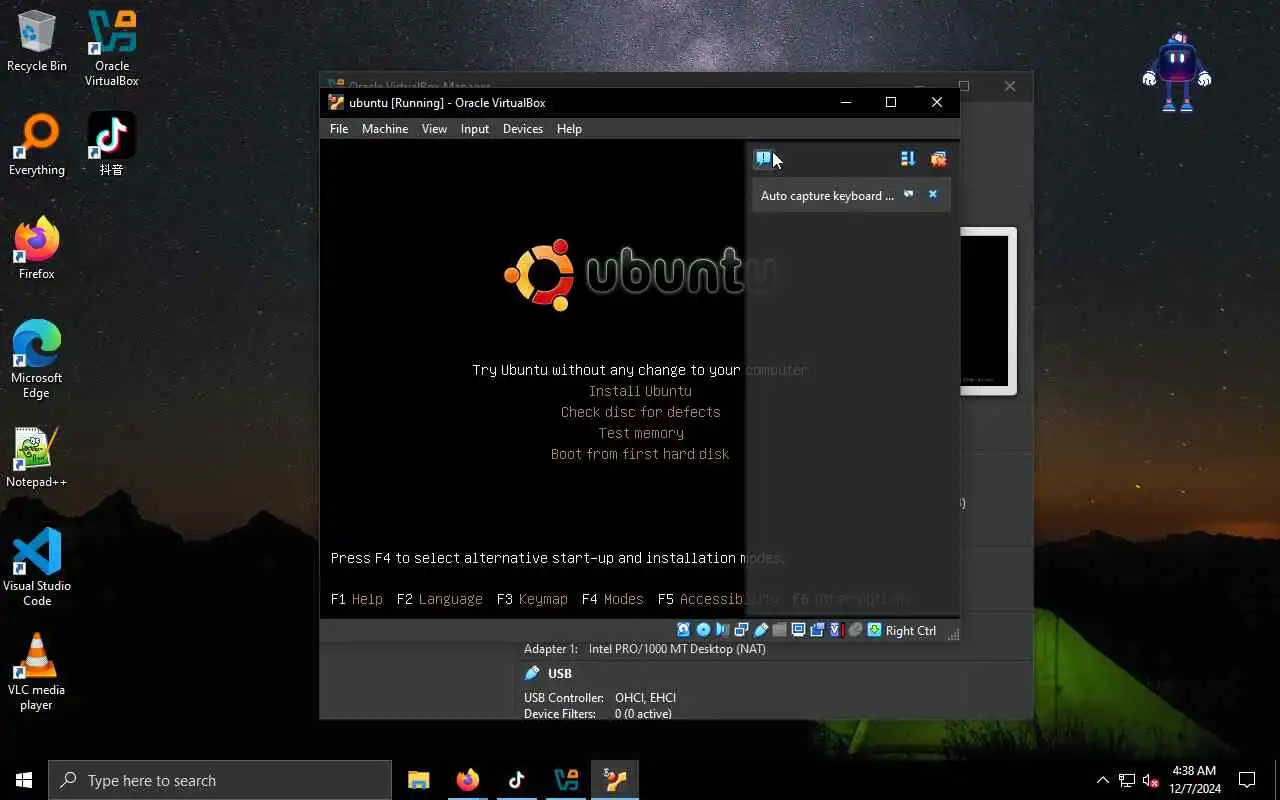Screen dimensions: 1280x800
Task: Dismiss the Auto capture keyboard notification
Action: (x=933, y=194)
